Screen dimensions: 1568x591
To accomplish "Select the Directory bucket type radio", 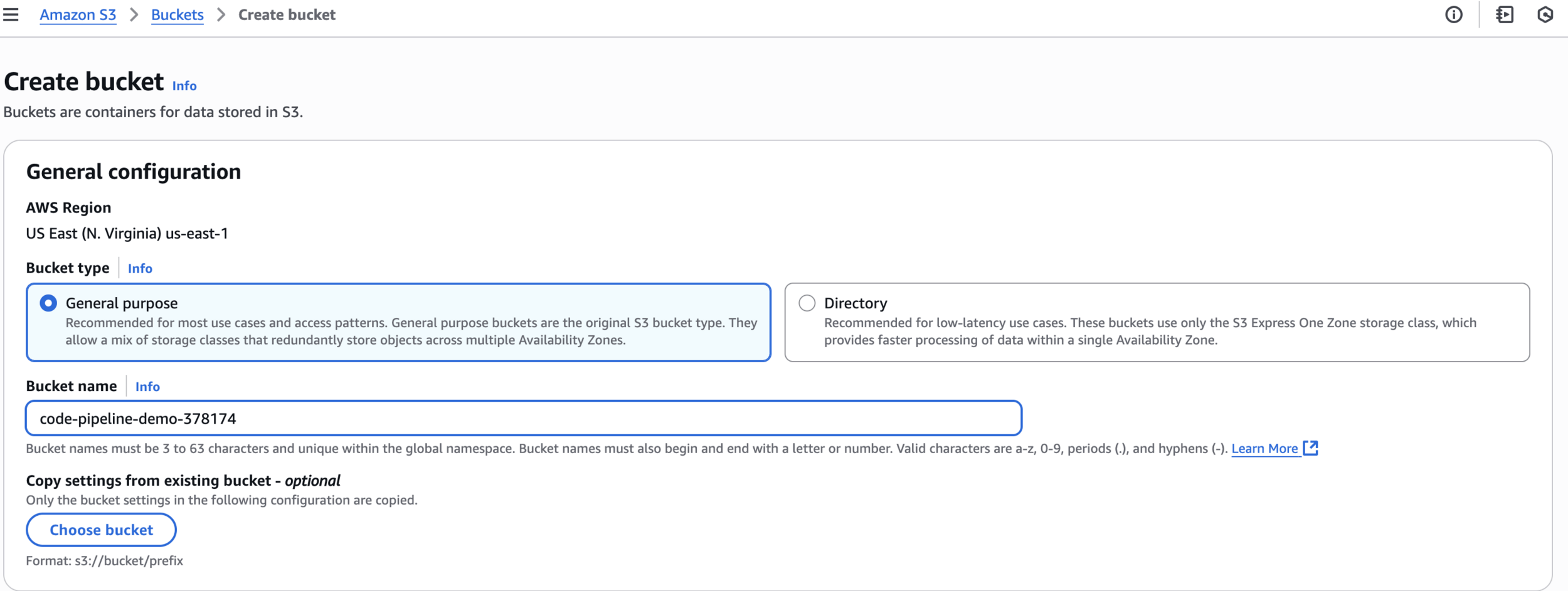I will coord(807,303).
